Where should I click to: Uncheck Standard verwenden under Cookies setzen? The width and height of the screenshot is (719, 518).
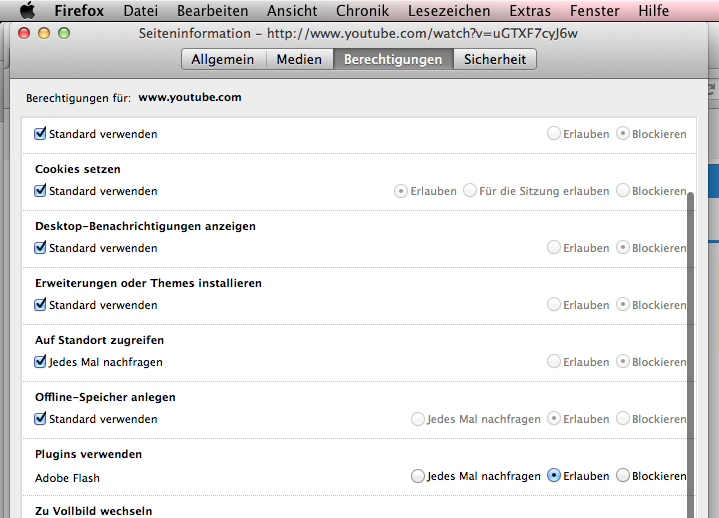point(41,191)
